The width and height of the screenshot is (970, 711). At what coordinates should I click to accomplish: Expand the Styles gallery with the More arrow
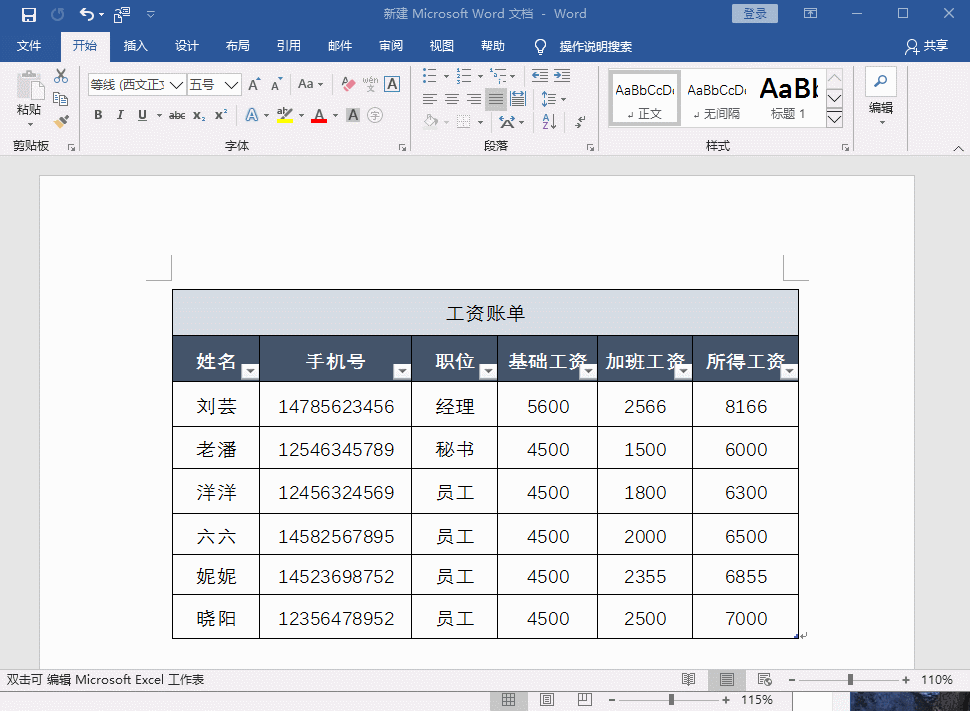click(834, 118)
